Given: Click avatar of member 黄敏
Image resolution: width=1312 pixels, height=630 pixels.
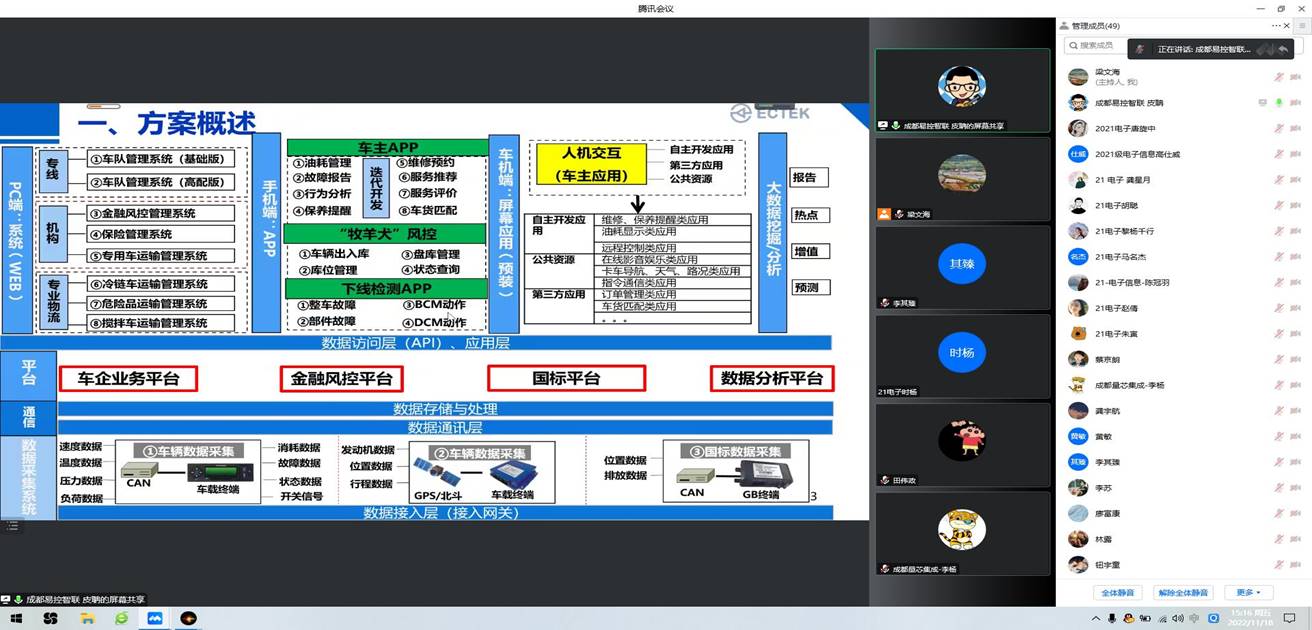Looking at the screenshot, I should coord(1077,436).
